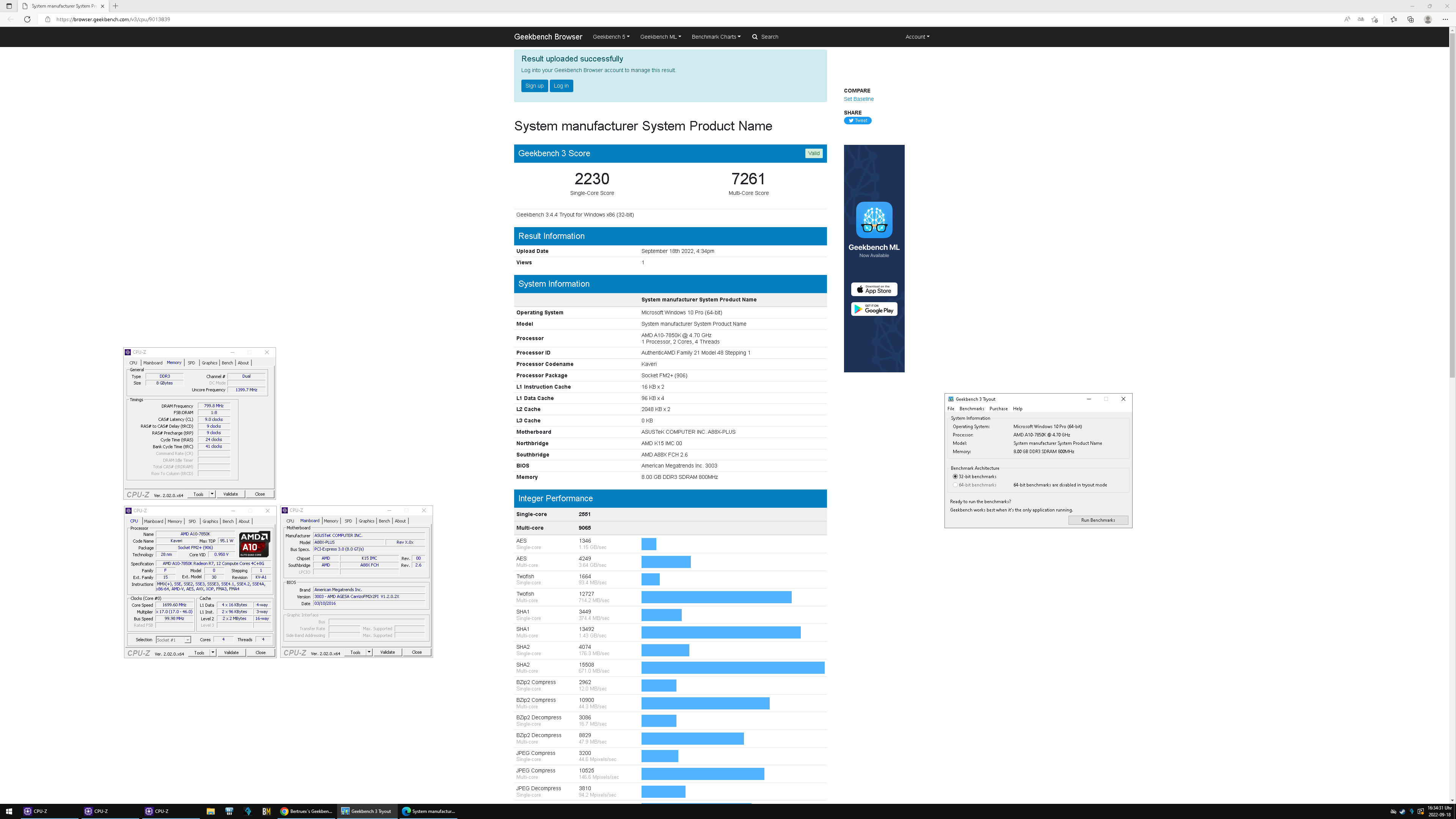Tap the Google Play badge

pyautogui.click(x=874, y=309)
